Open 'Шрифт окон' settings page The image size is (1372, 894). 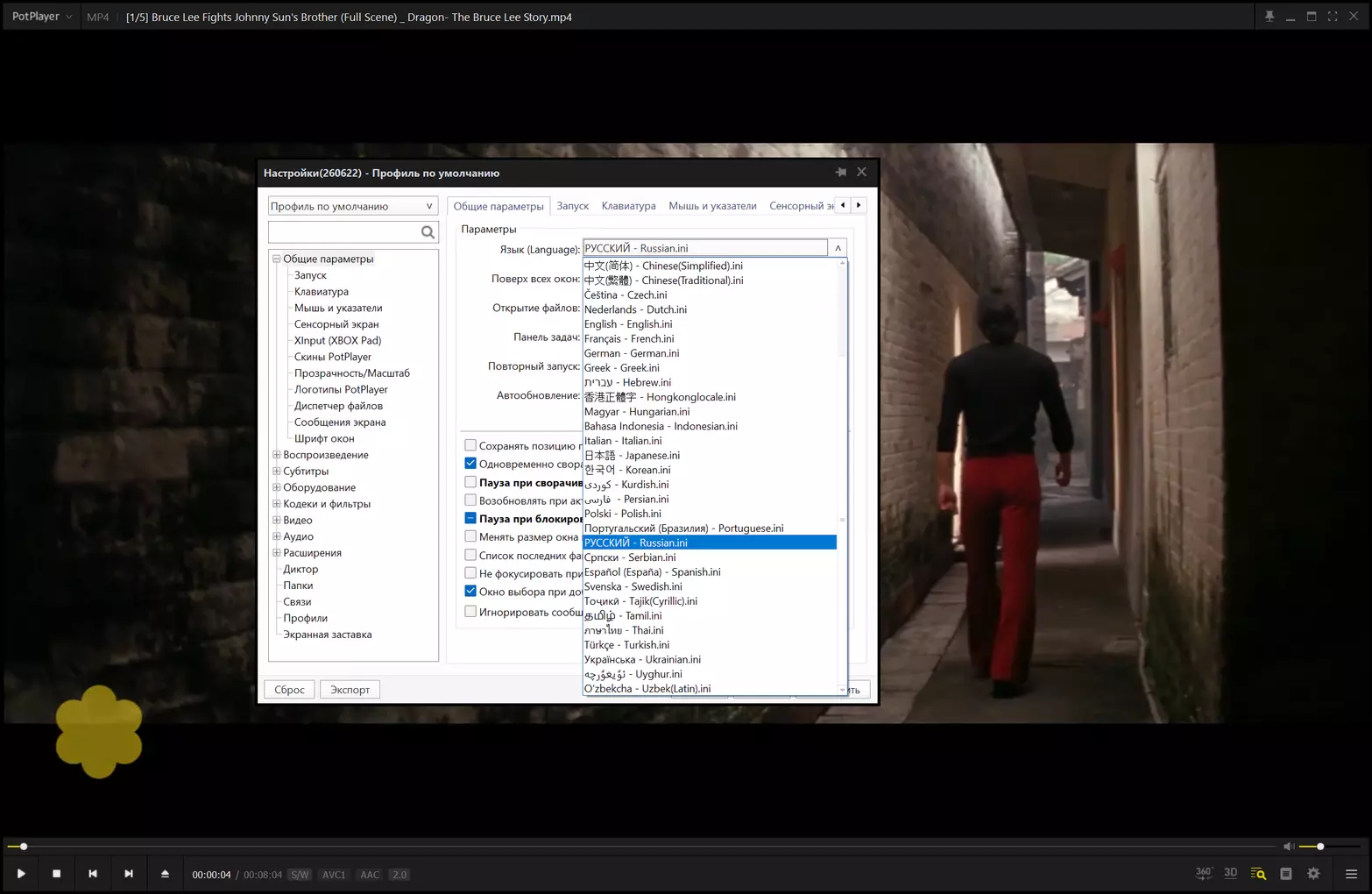pyautogui.click(x=324, y=438)
